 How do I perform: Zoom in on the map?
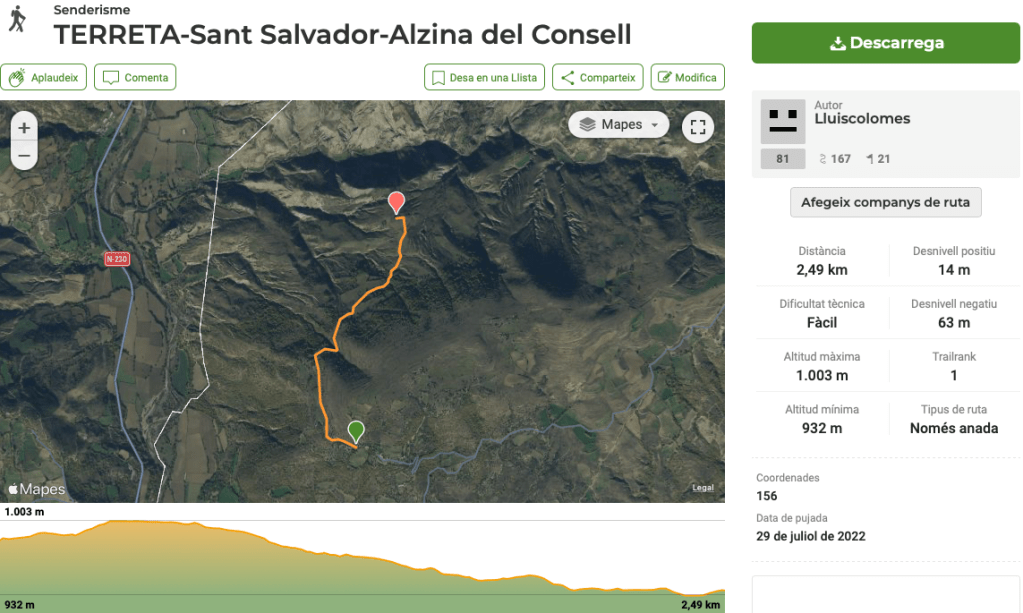[x=24, y=128]
